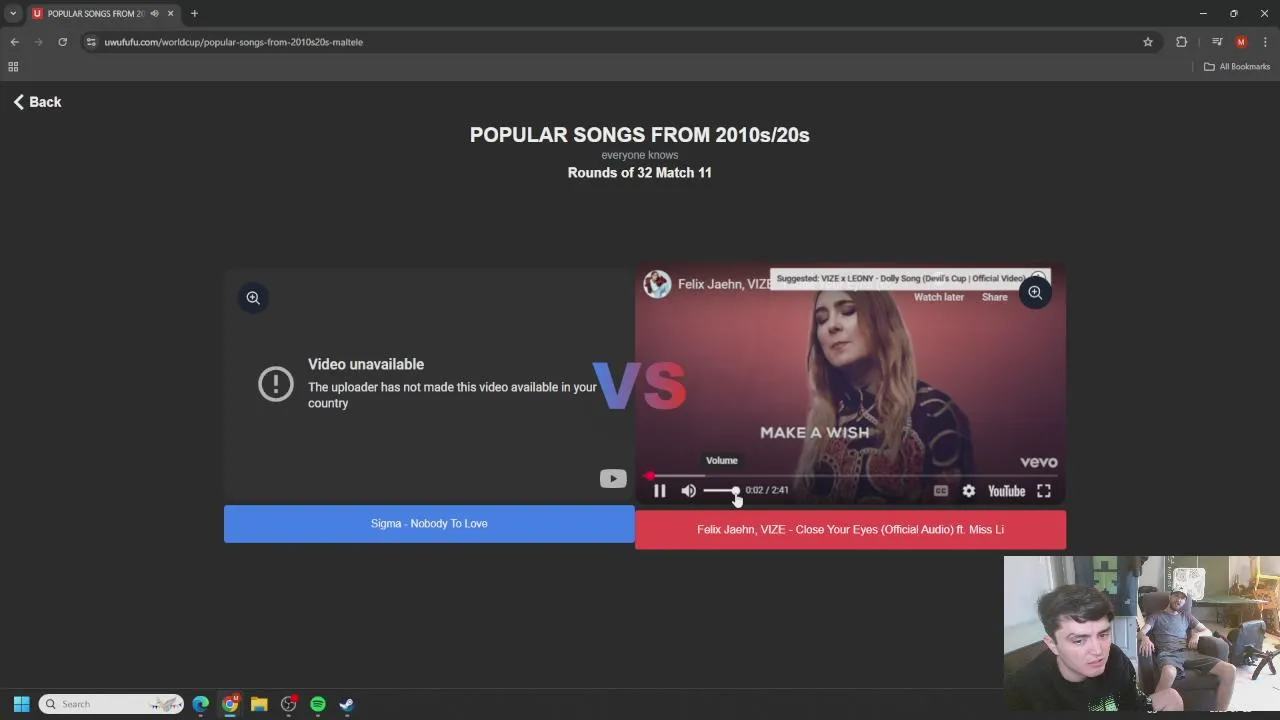
Task: Open Steam from the taskbar
Action: click(347, 704)
